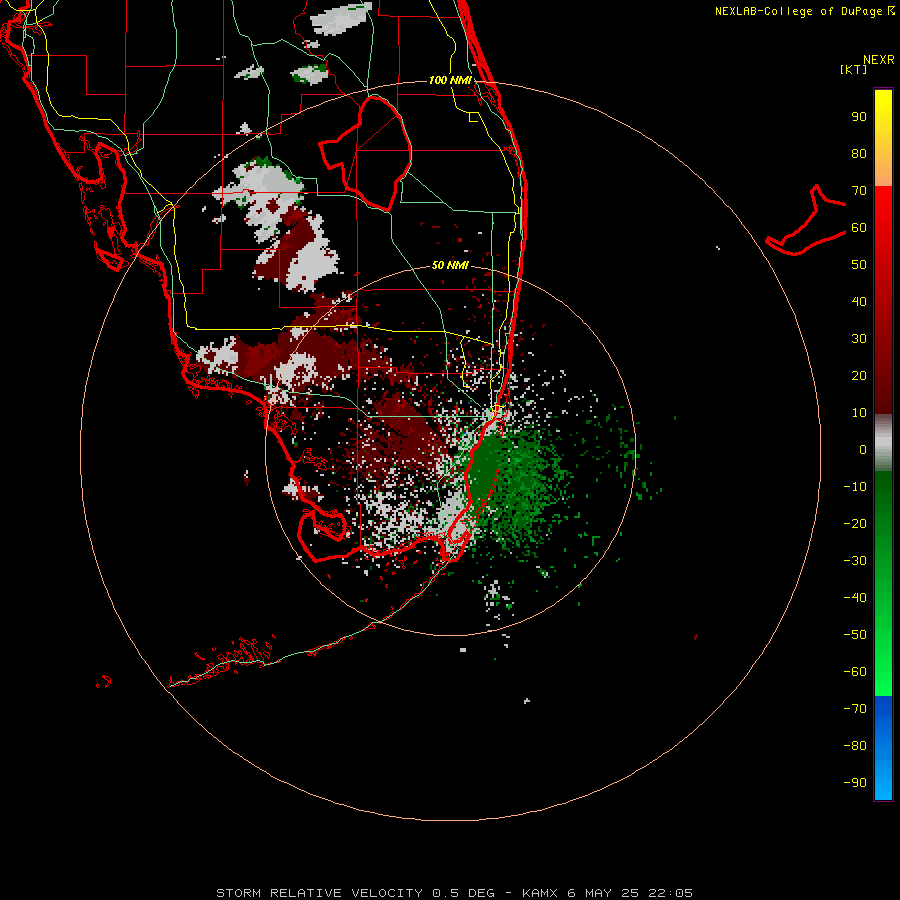This screenshot has height=900, width=900.
Task: Click the -70 value on the velocity scale
Action: coord(855,708)
